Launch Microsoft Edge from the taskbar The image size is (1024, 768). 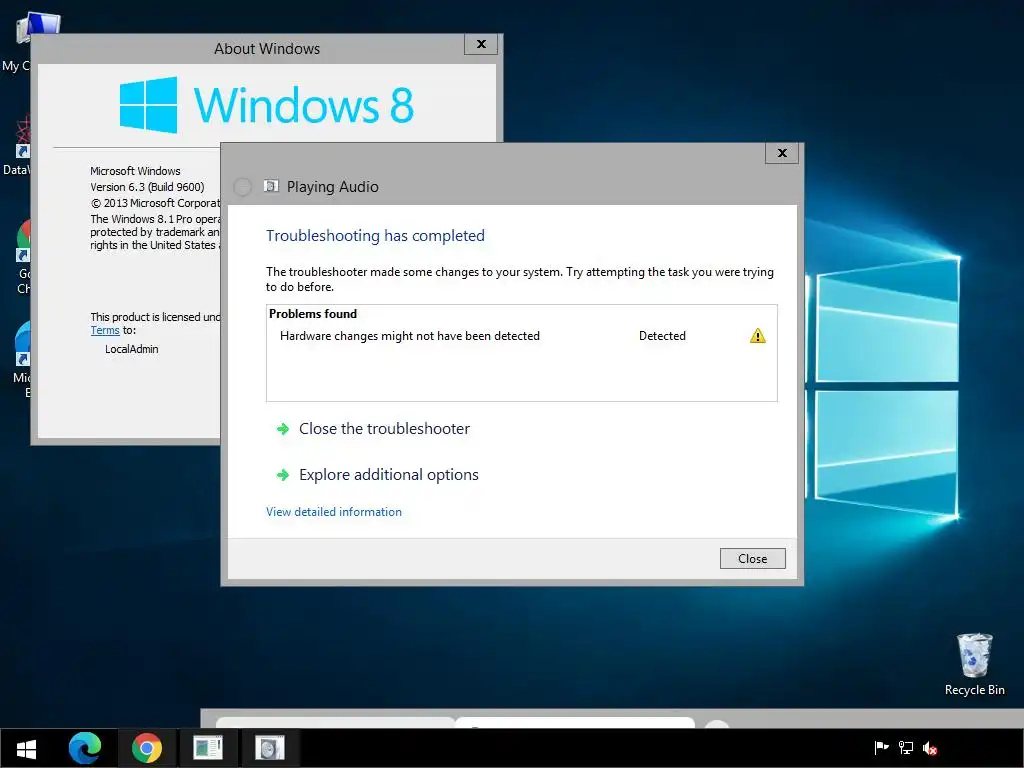[85, 748]
